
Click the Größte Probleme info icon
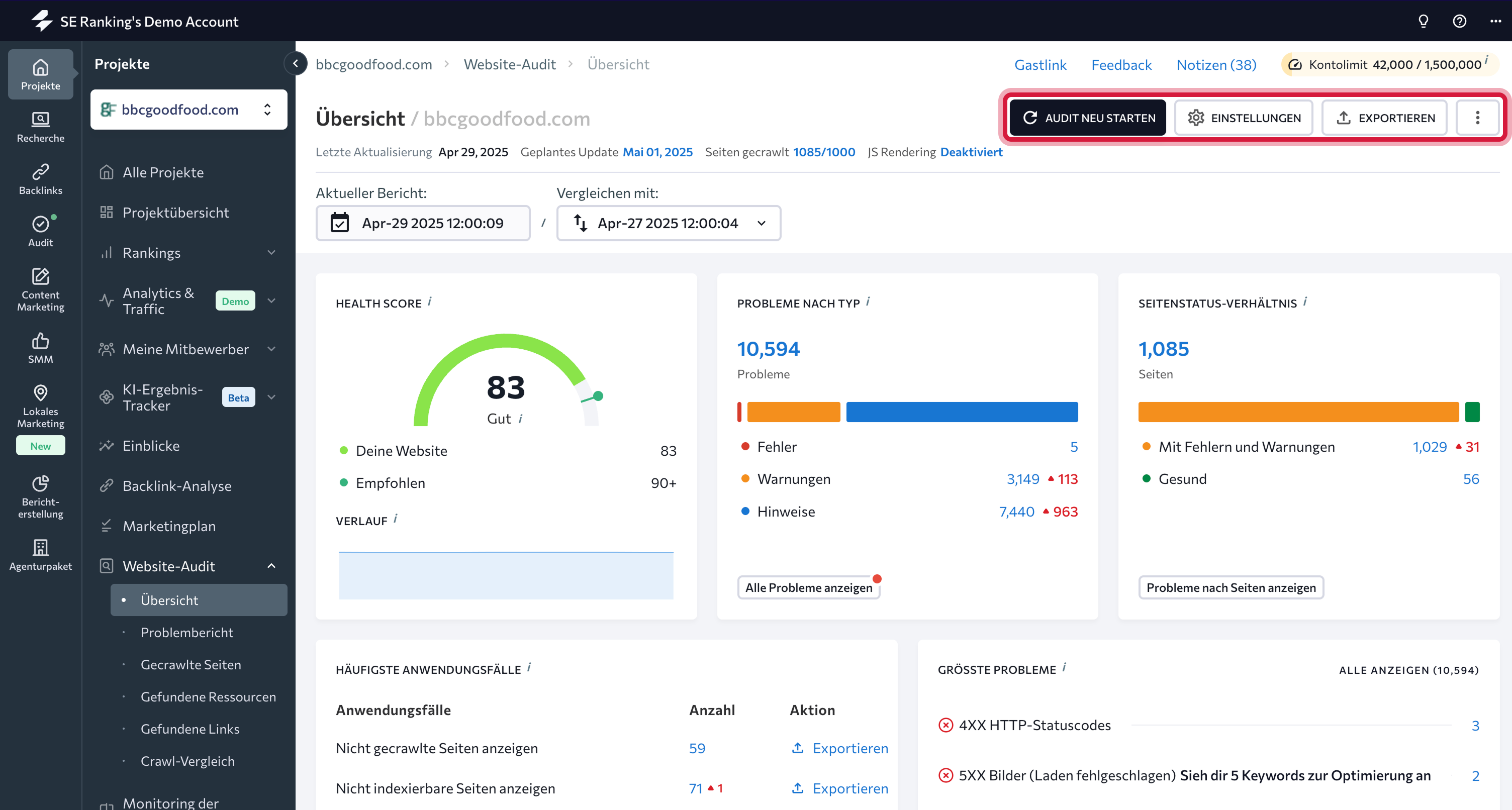click(1064, 667)
